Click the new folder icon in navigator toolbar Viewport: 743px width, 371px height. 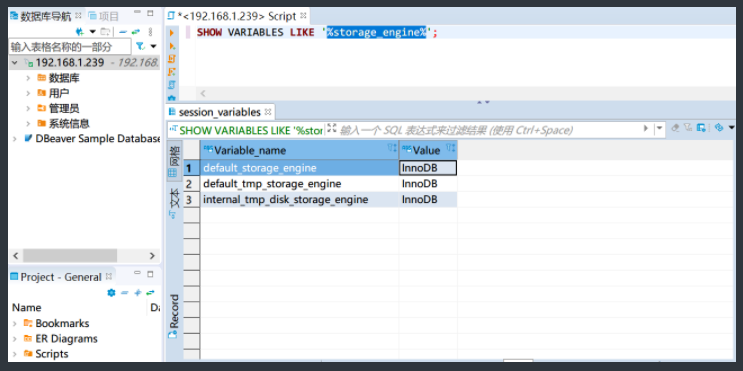(105, 32)
